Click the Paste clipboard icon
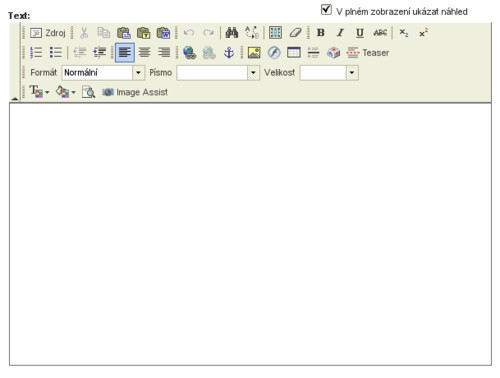The width and height of the screenshot is (500, 378). 123,33
